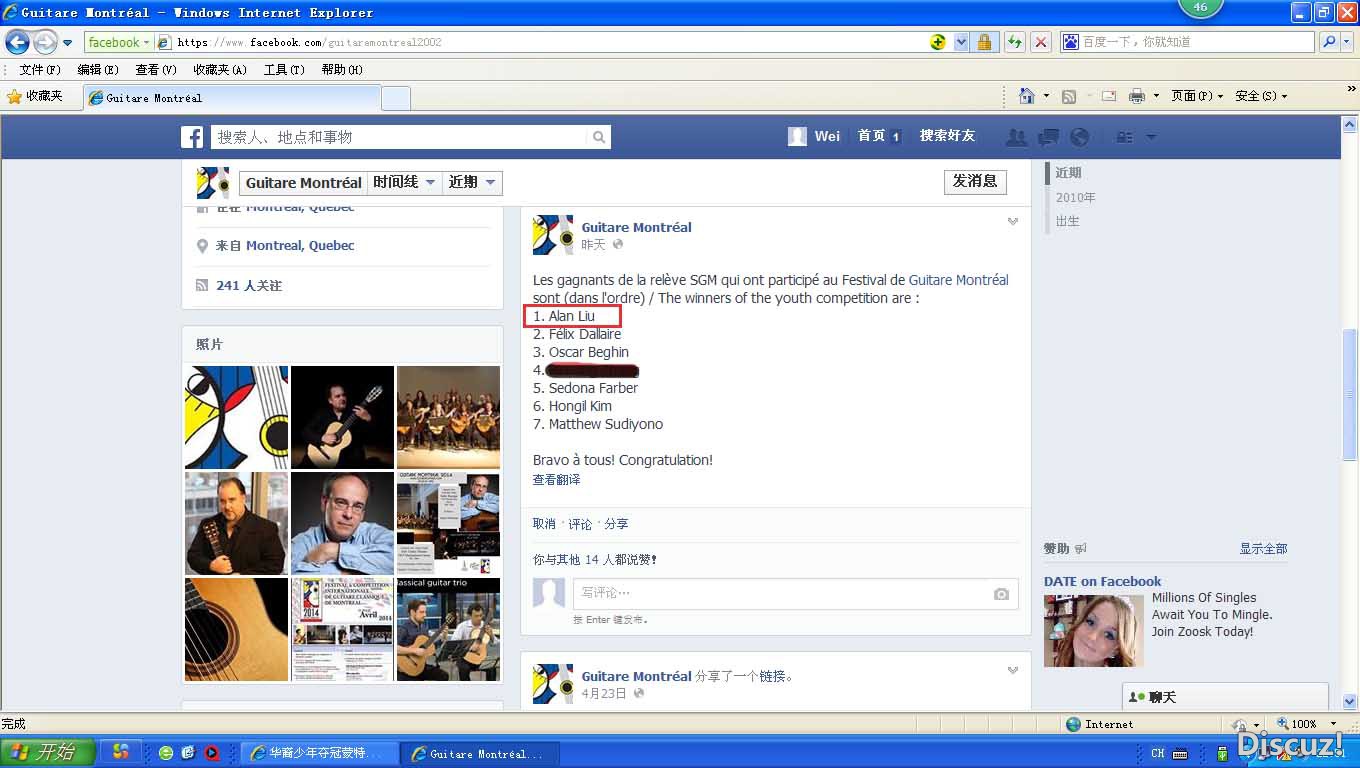Click the IE Back navigation arrow

click(17, 42)
